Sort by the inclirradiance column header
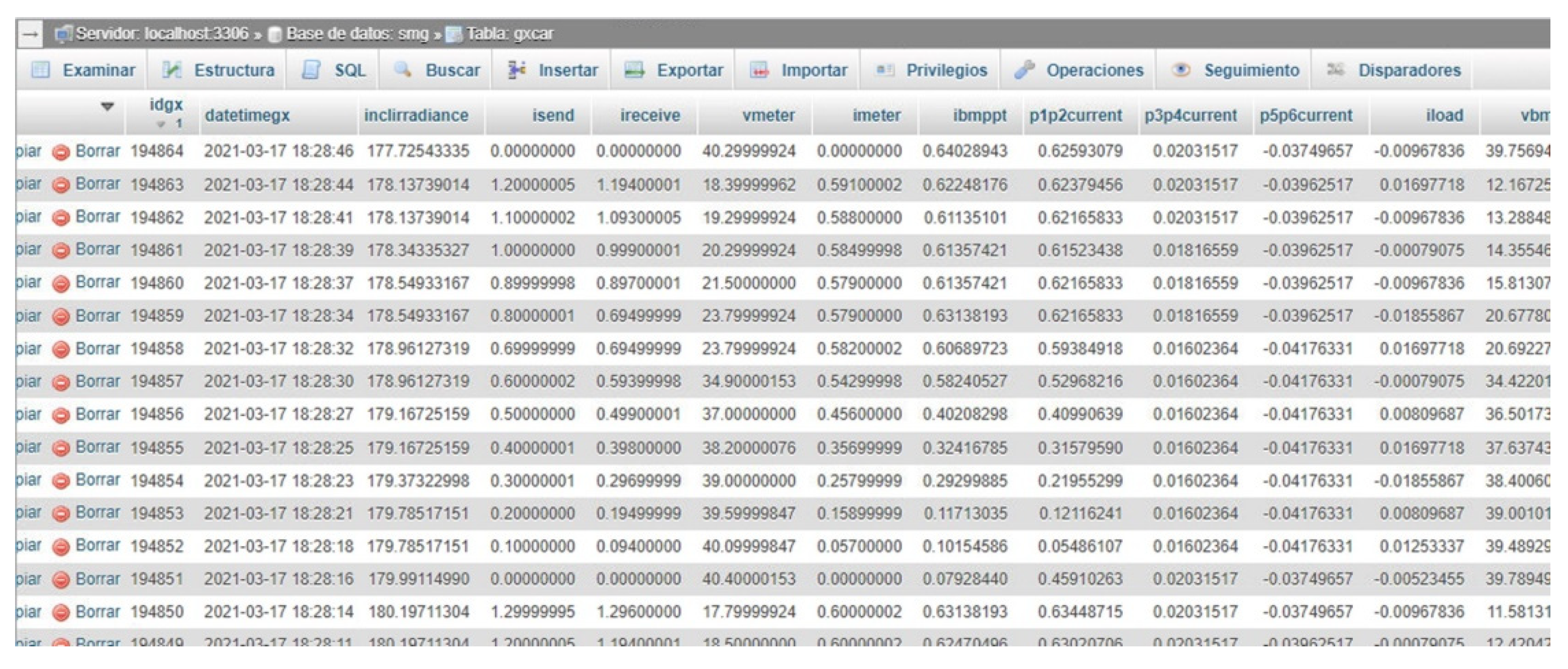The image size is (1568, 669). [x=416, y=115]
